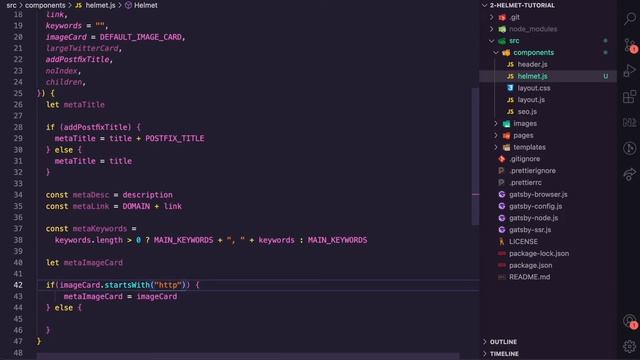Click line number 42 in the gutter
The height and width of the screenshot is (360, 640).
coord(18,285)
